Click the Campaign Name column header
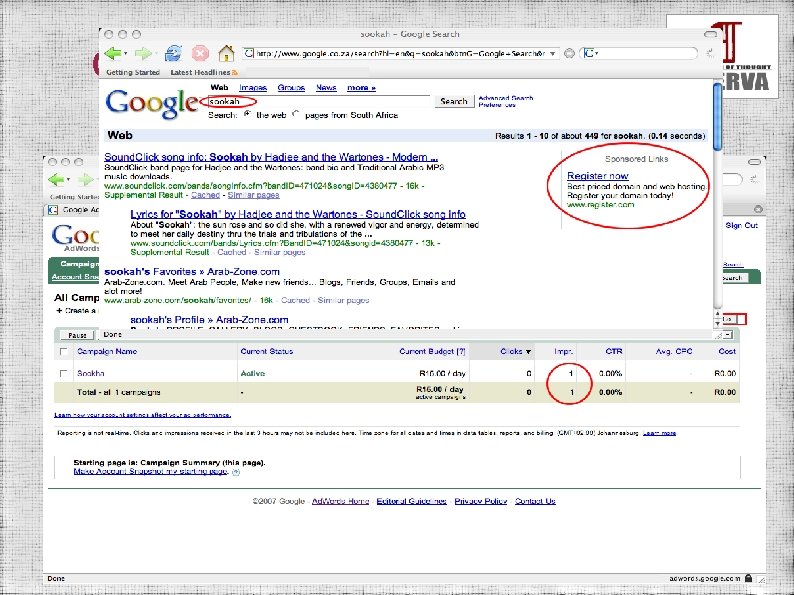794x595 pixels. tap(107, 351)
